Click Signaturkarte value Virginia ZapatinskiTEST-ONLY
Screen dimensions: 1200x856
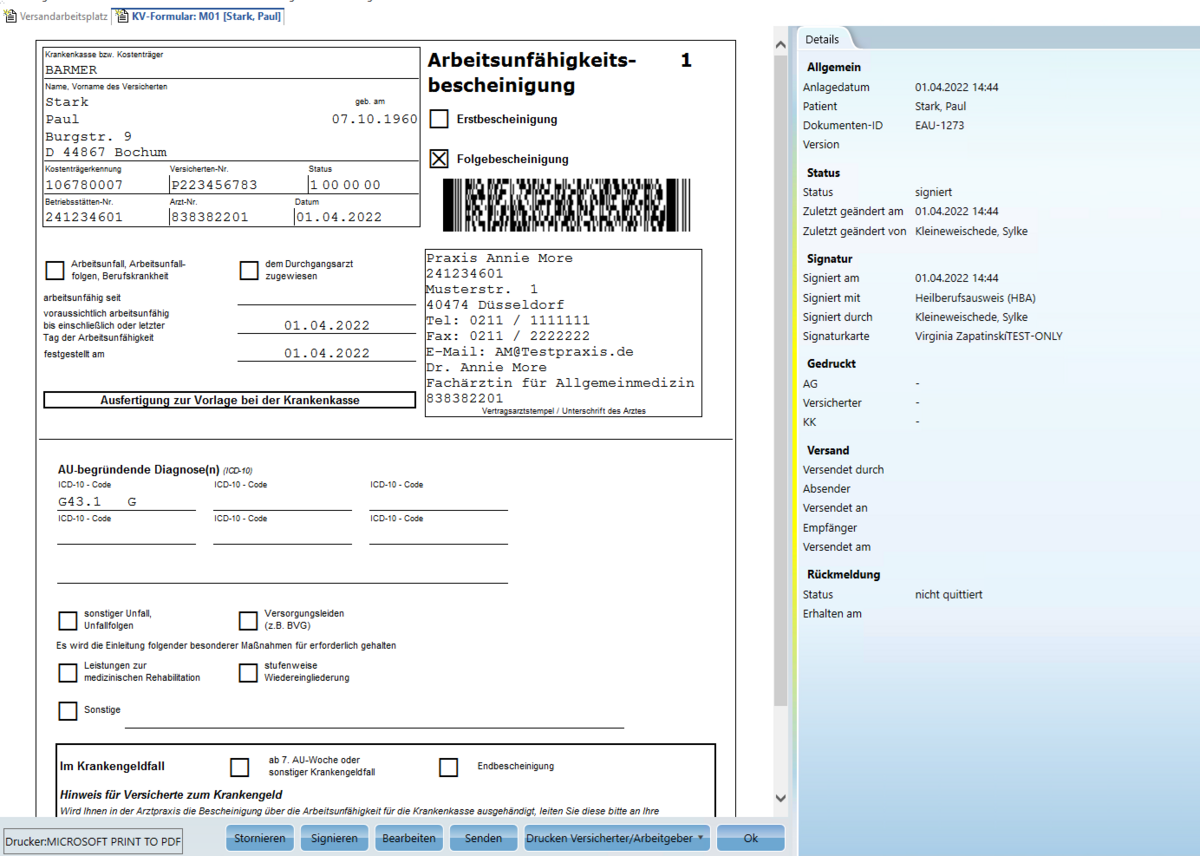pos(989,336)
